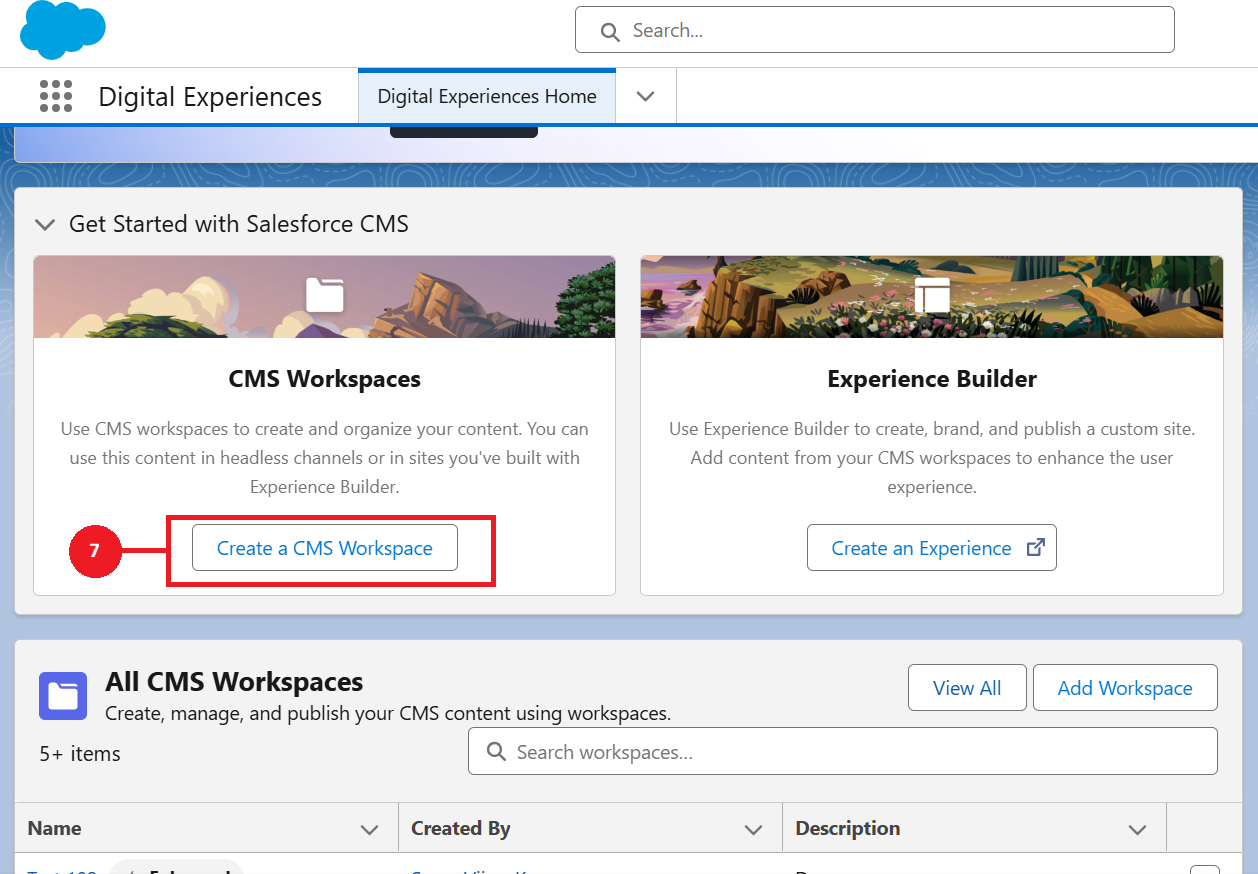Click the All CMS Workspaces folder icon
The height and width of the screenshot is (874, 1258).
pyautogui.click(x=63, y=696)
